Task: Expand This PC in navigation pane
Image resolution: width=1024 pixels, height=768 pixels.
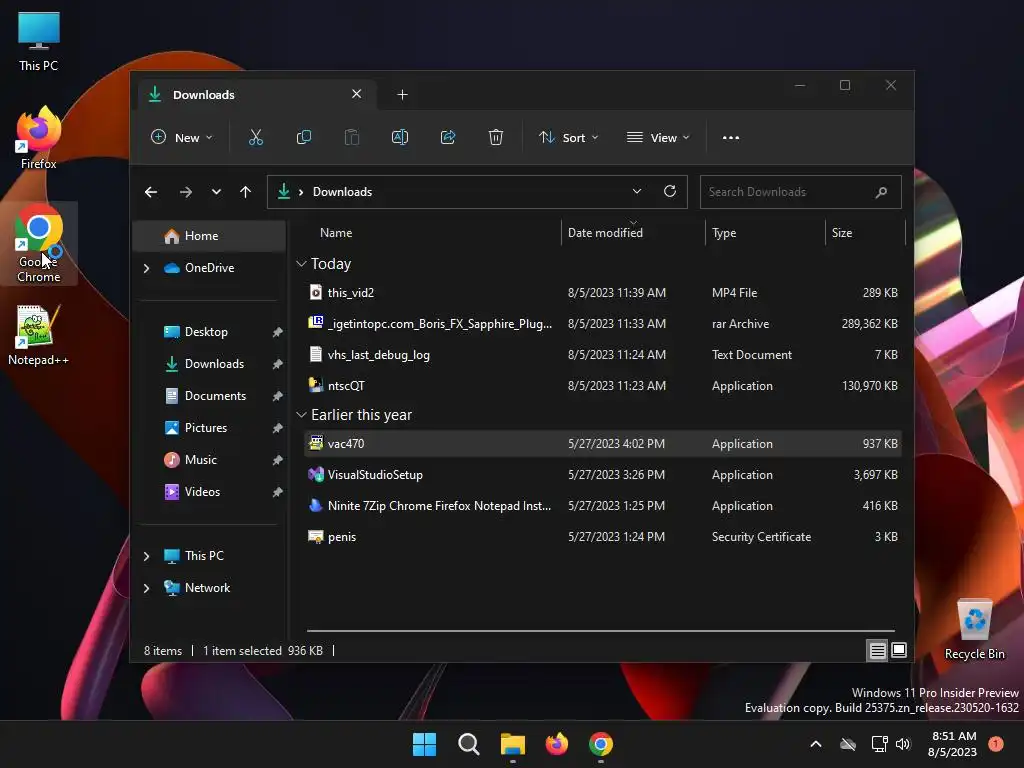Action: pyautogui.click(x=146, y=556)
